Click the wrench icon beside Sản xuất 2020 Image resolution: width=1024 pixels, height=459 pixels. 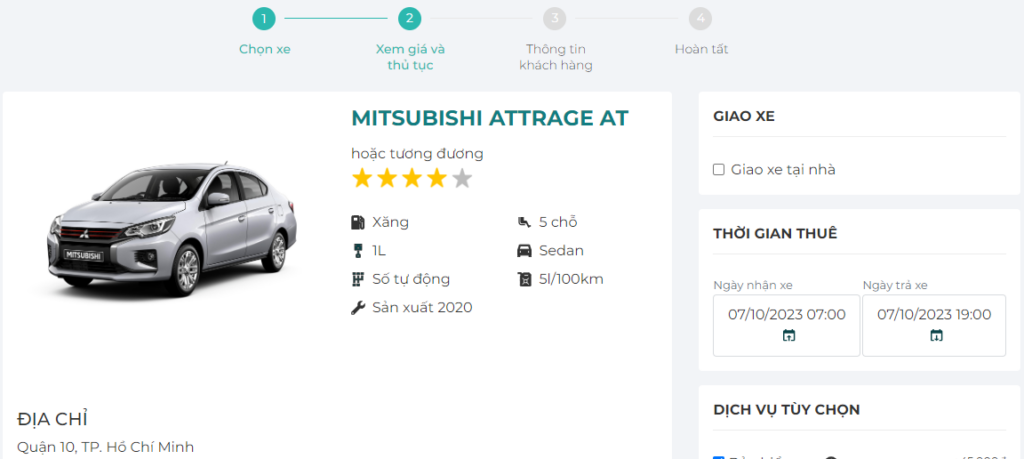(x=358, y=307)
